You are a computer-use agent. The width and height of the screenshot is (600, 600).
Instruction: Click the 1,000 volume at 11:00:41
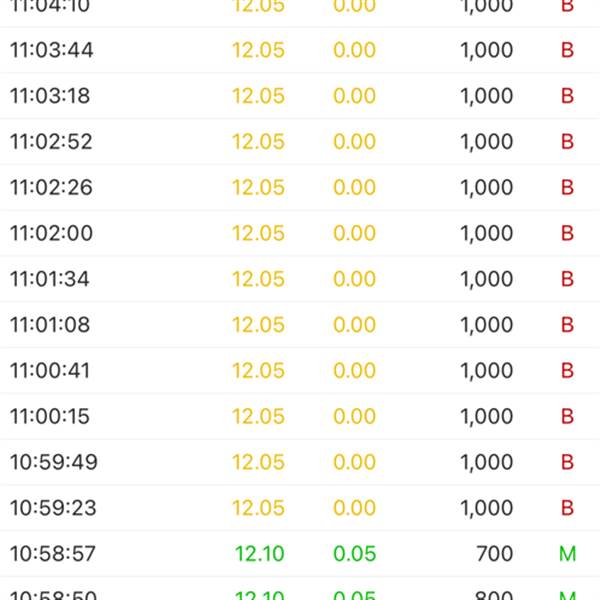pos(487,371)
